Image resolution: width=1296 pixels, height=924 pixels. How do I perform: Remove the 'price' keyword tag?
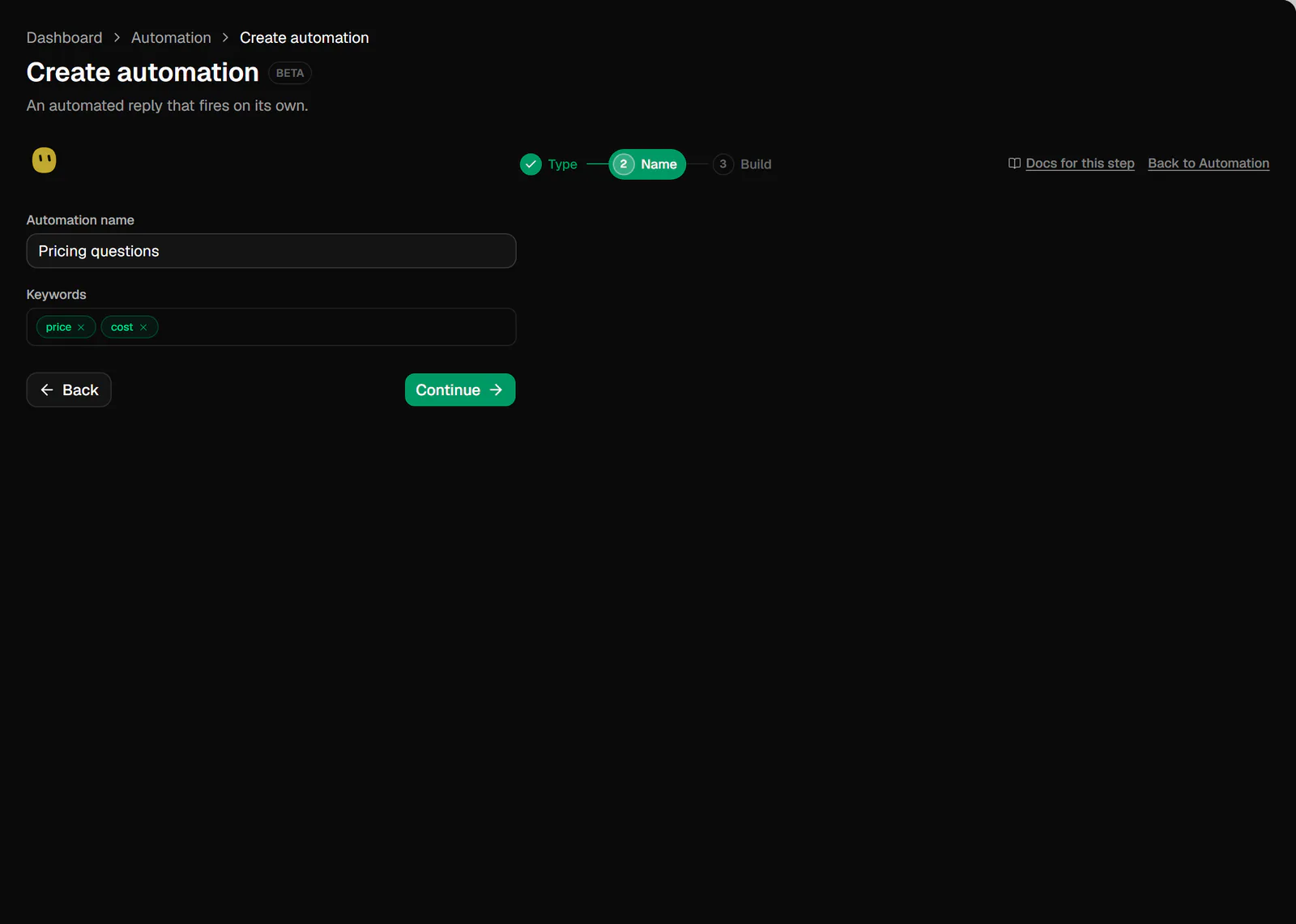coord(81,327)
